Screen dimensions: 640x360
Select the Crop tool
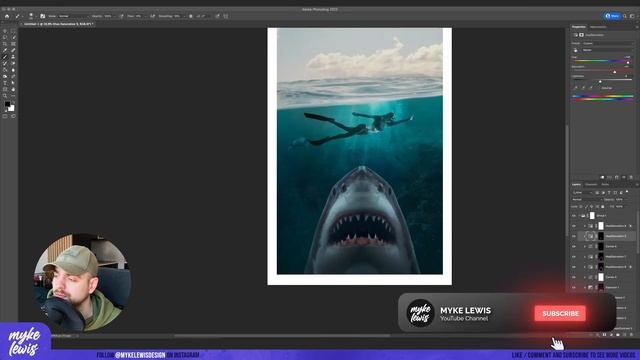tap(5, 44)
